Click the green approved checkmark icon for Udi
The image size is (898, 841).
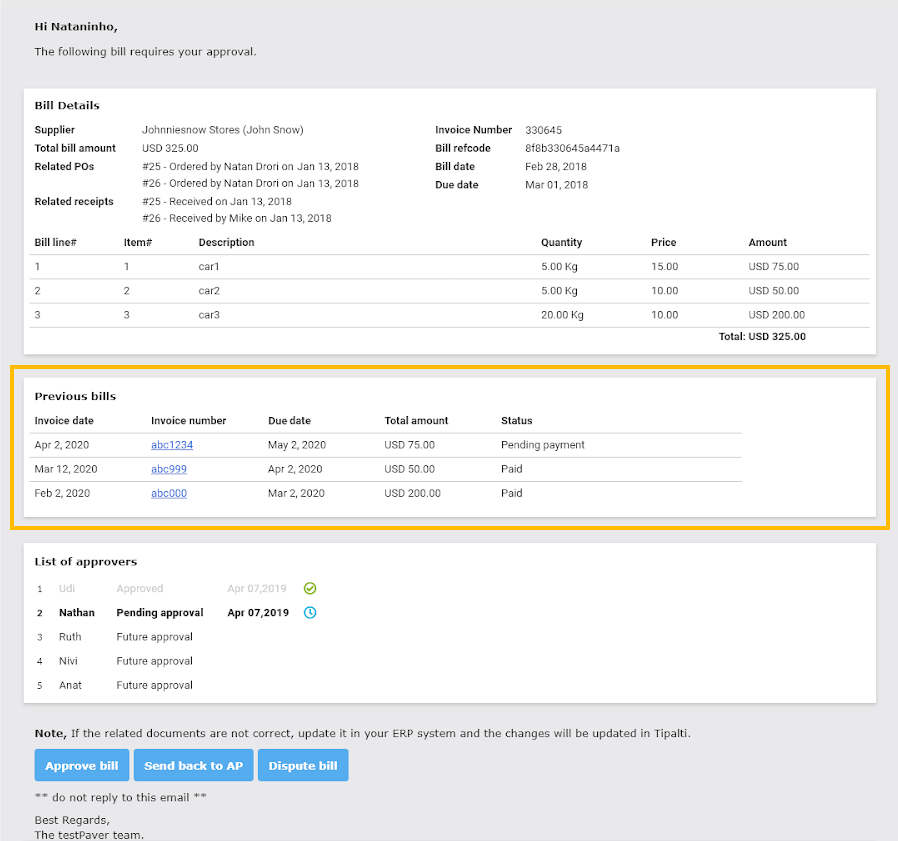(x=310, y=588)
